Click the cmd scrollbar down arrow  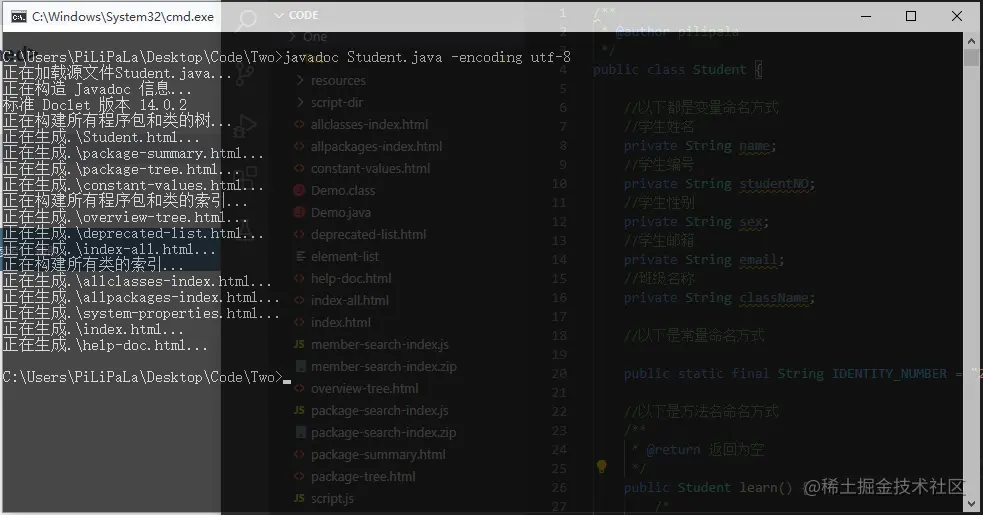[x=971, y=504]
